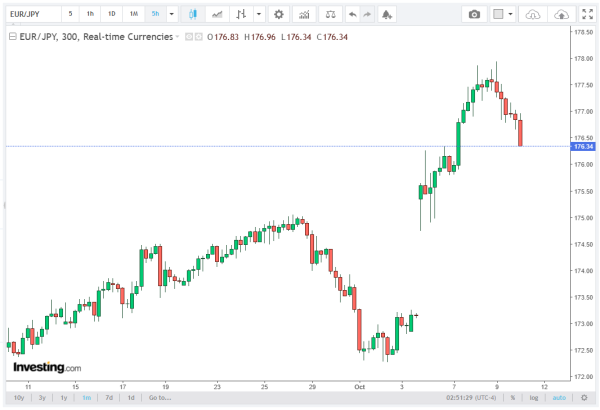Select the 1h interval
600x410 pixels.
click(x=90, y=14)
